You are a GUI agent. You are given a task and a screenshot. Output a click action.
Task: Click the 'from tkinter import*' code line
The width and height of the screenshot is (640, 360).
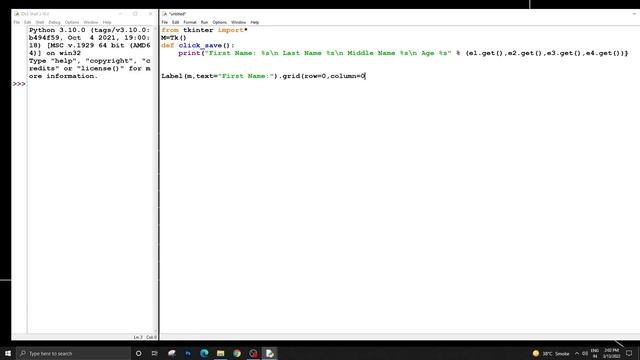(x=204, y=30)
